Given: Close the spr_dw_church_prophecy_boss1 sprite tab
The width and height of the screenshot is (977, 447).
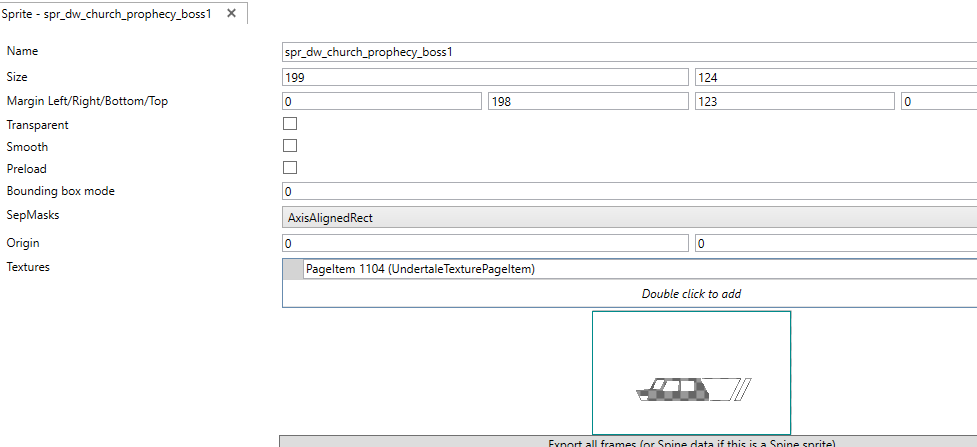Looking at the screenshot, I should click(x=231, y=13).
